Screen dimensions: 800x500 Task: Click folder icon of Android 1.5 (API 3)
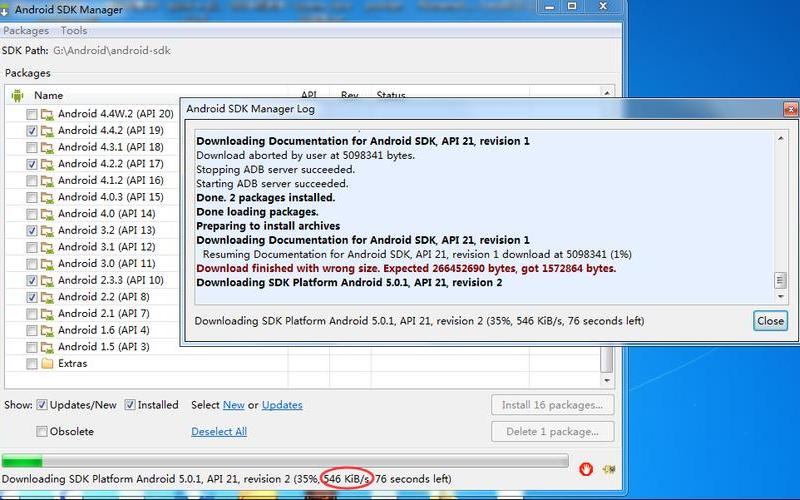(47, 347)
